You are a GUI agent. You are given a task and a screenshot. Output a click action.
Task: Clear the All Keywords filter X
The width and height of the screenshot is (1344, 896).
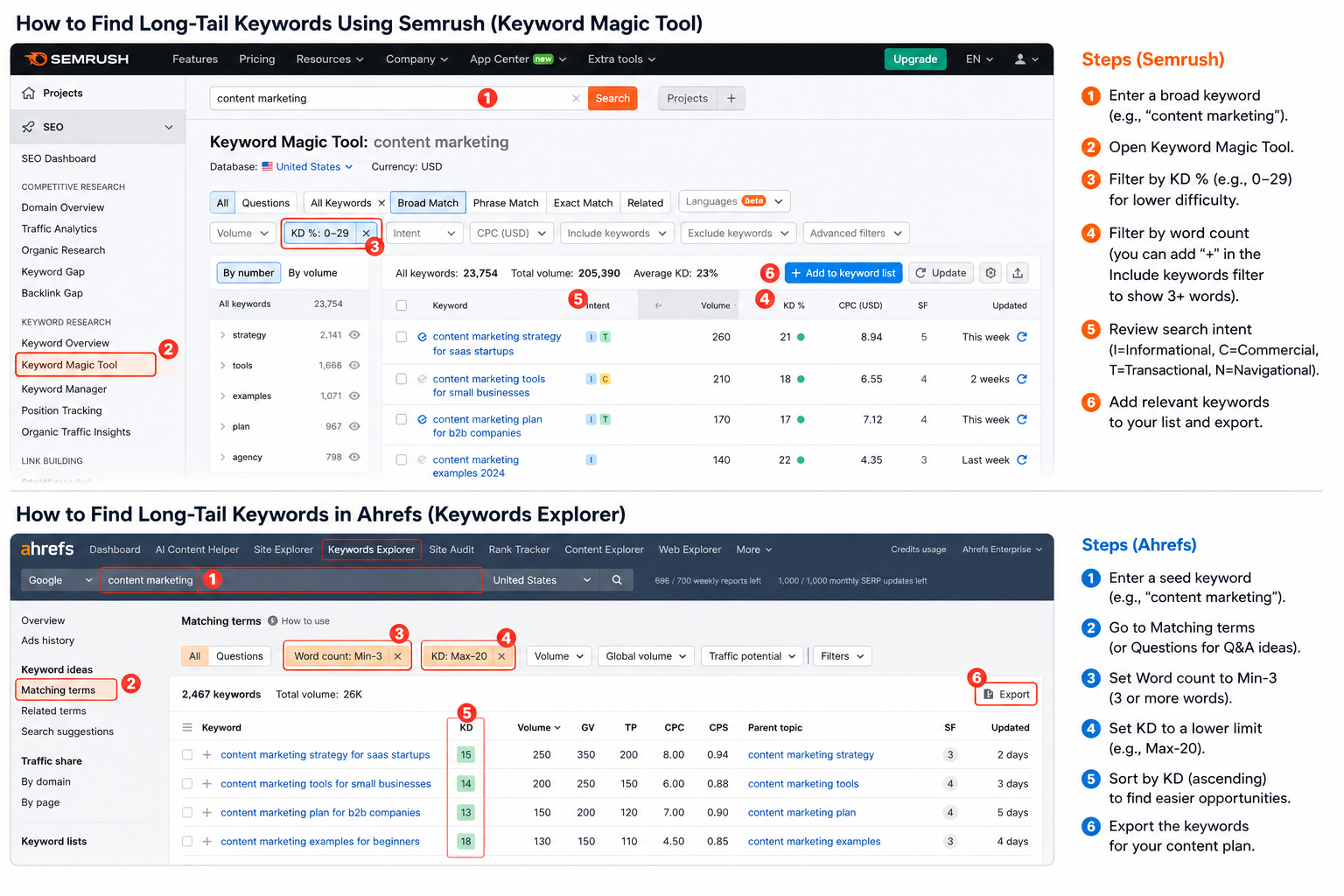(x=381, y=203)
